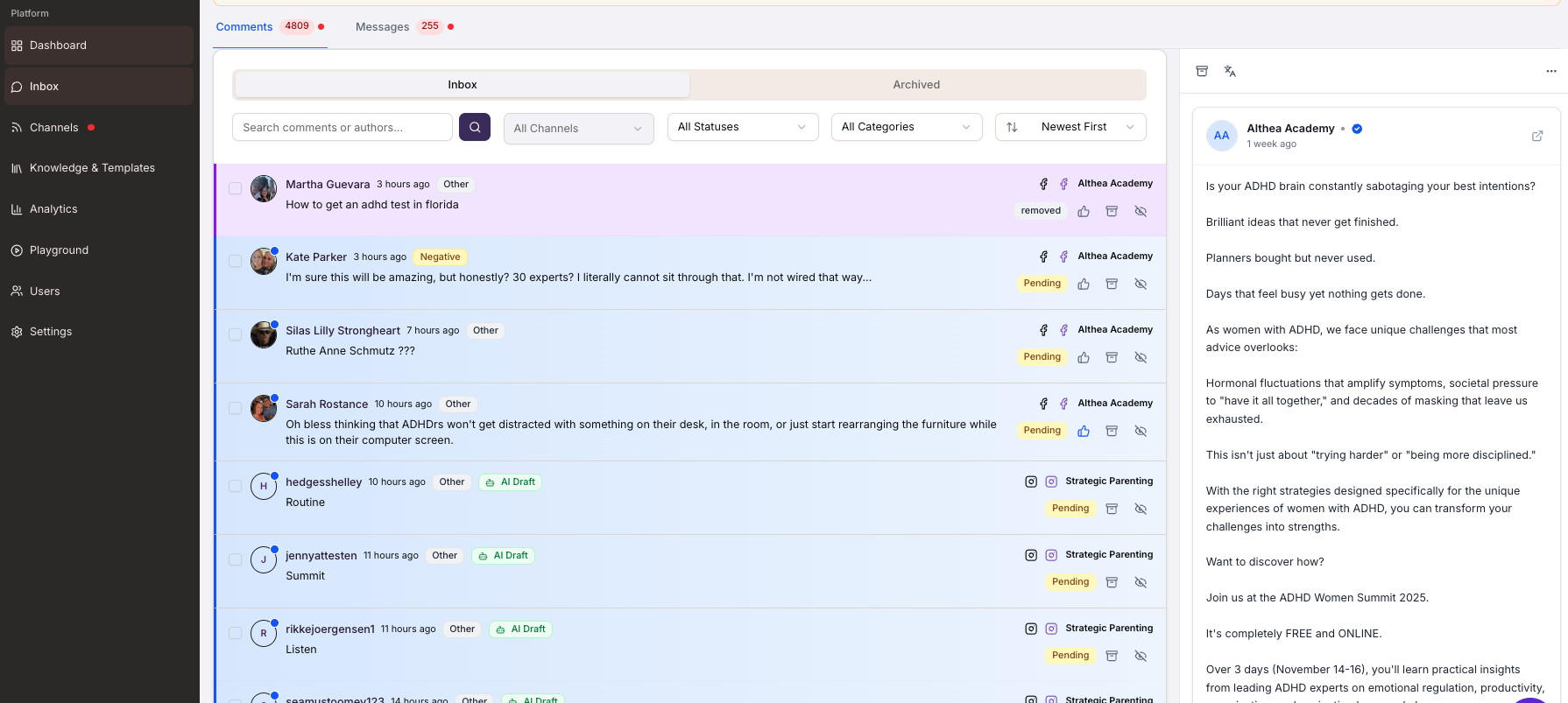Click the Pending status on Kate Parker's comment
1568x703 pixels.
pos(1042,284)
